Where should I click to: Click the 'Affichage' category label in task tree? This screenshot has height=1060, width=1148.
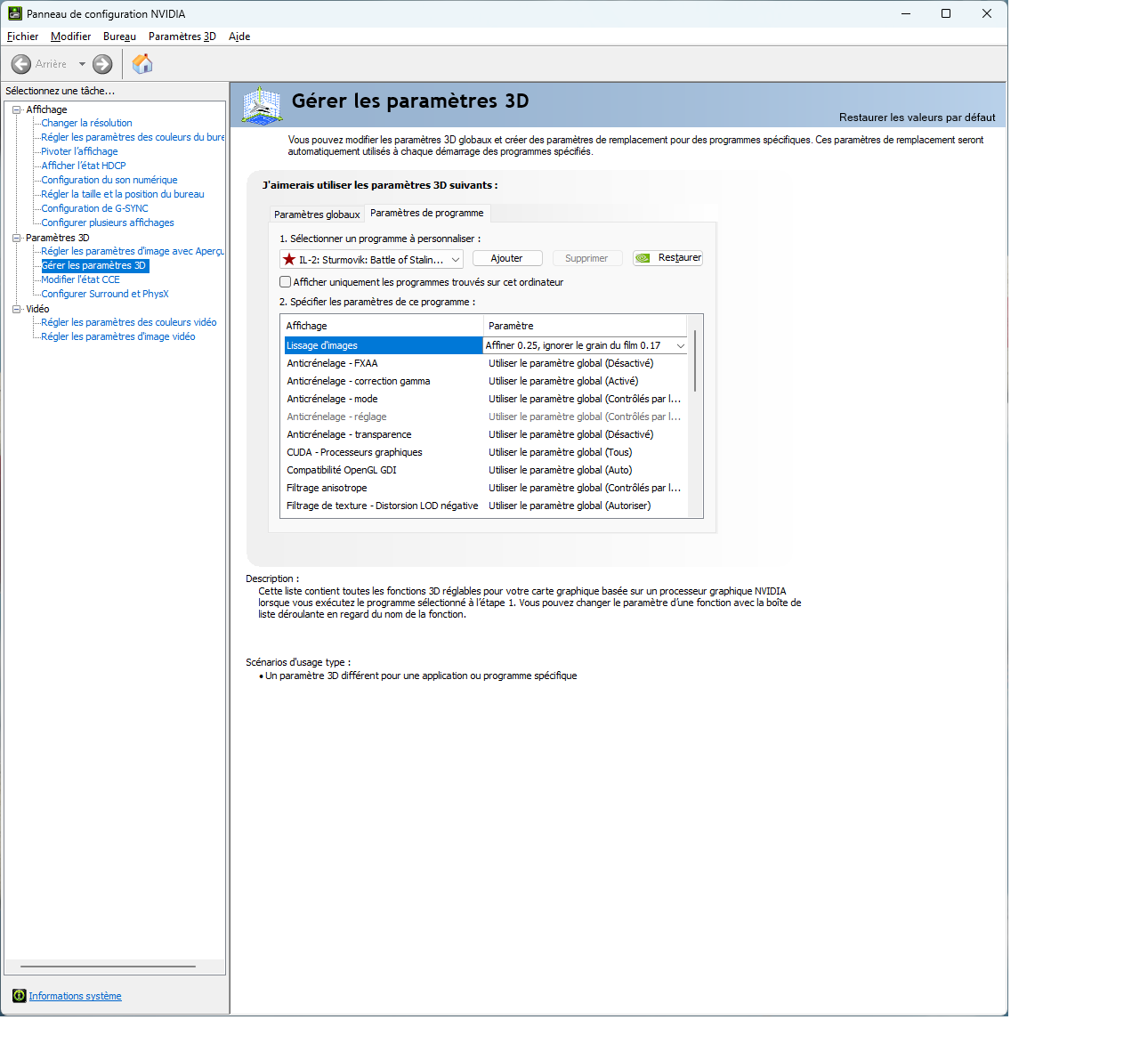pyautogui.click(x=46, y=109)
